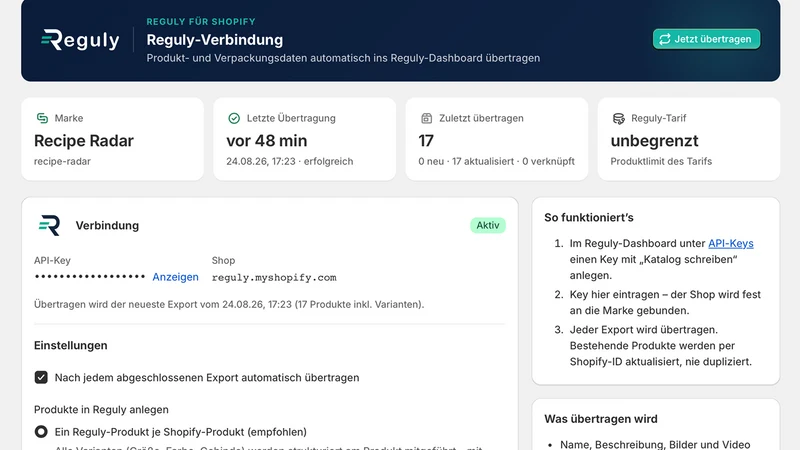This screenshot has width=800, height=450.
Task: Toggle automatic transfer after export checkbox
Action: 41,377
